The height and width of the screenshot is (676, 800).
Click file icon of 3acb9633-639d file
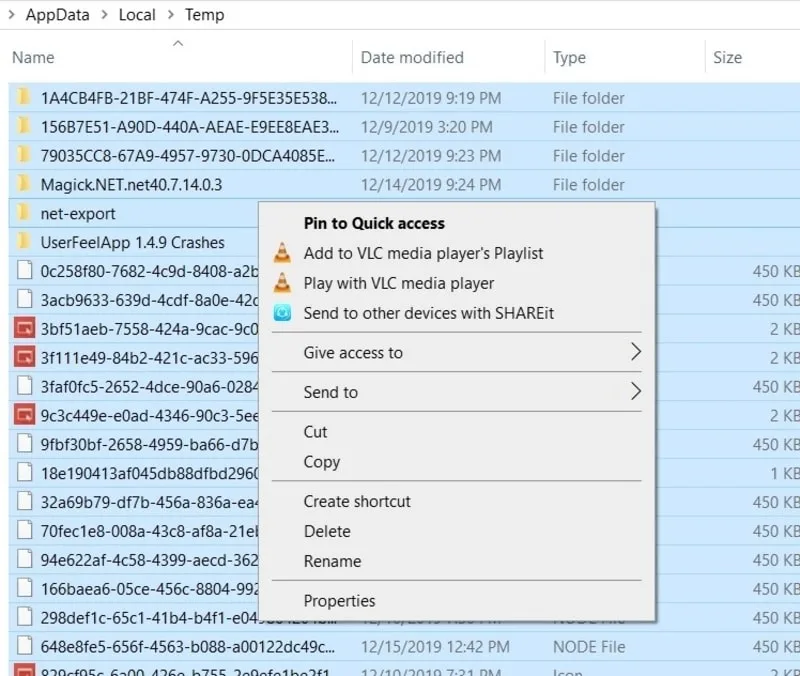[24, 299]
